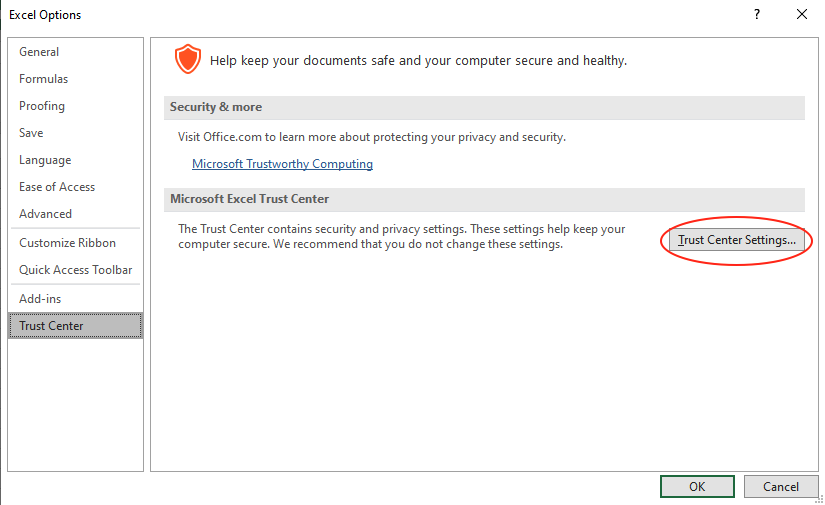Open the Save options page

(31, 133)
